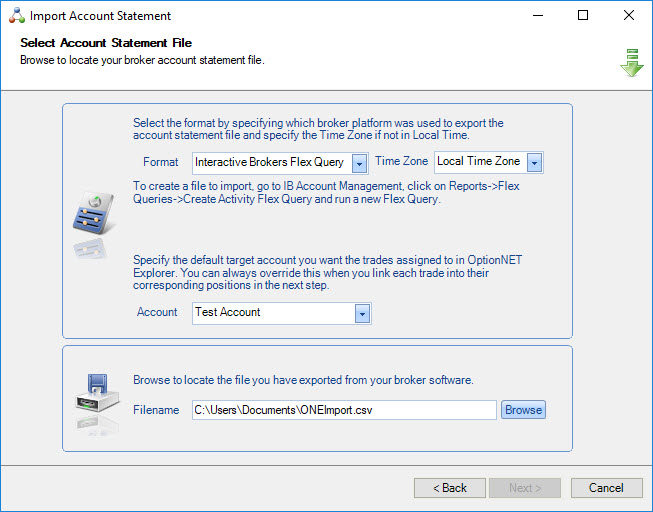Open the Format dropdown arrow
653x512 pixels.
tap(359, 163)
